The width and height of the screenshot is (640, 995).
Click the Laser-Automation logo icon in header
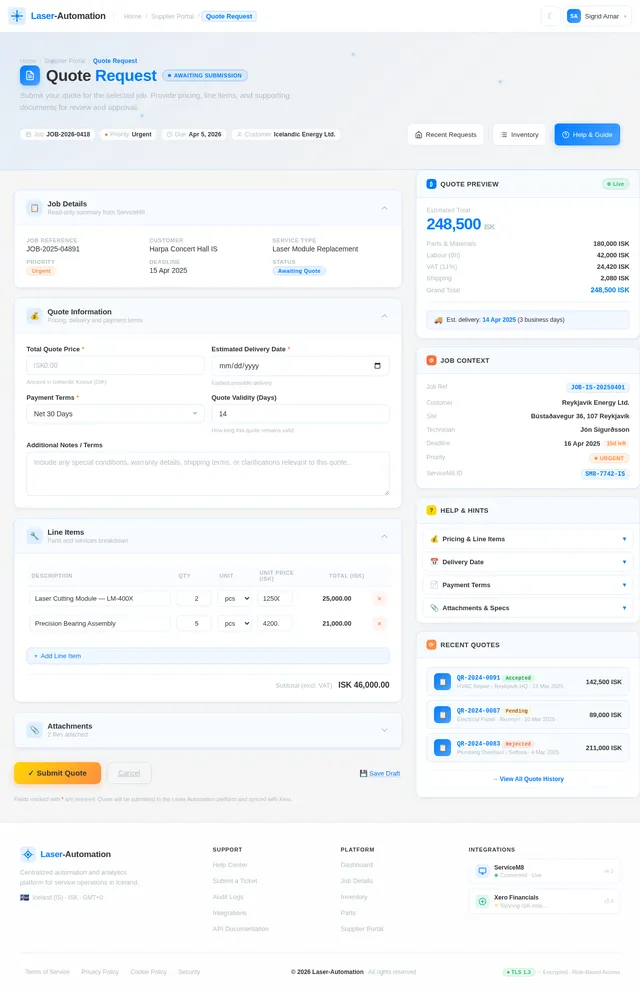(17, 16)
